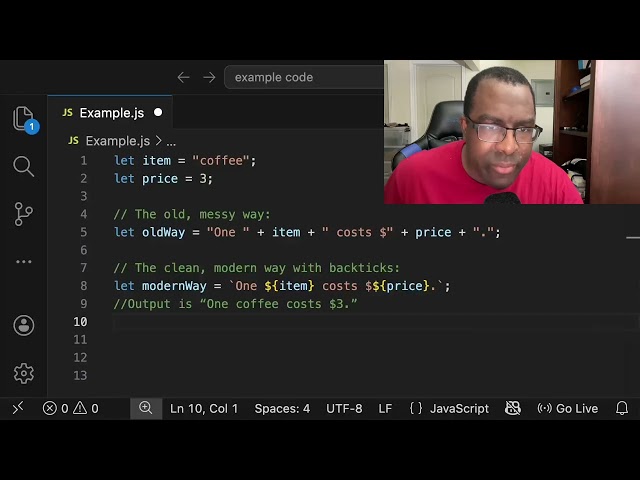The image size is (640, 480).
Task: Click the JS file icon on the tab
Action: tap(67, 113)
